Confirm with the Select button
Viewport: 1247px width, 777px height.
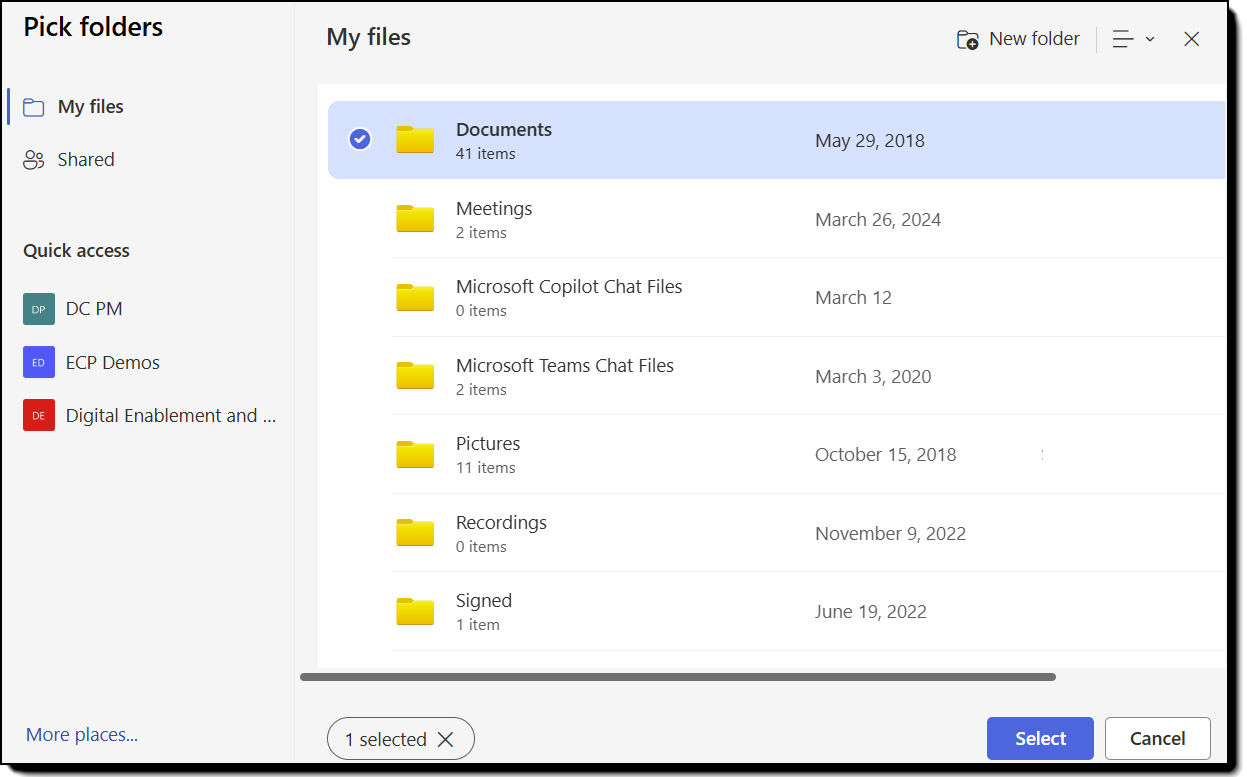1040,738
